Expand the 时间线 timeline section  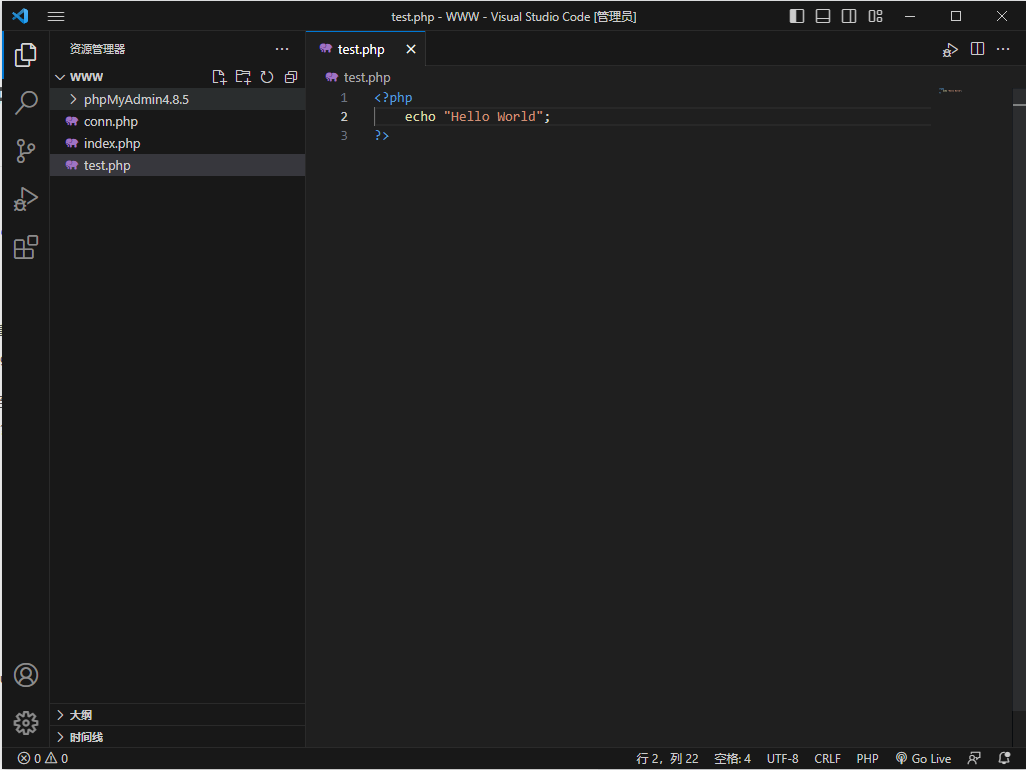coord(177,737)
